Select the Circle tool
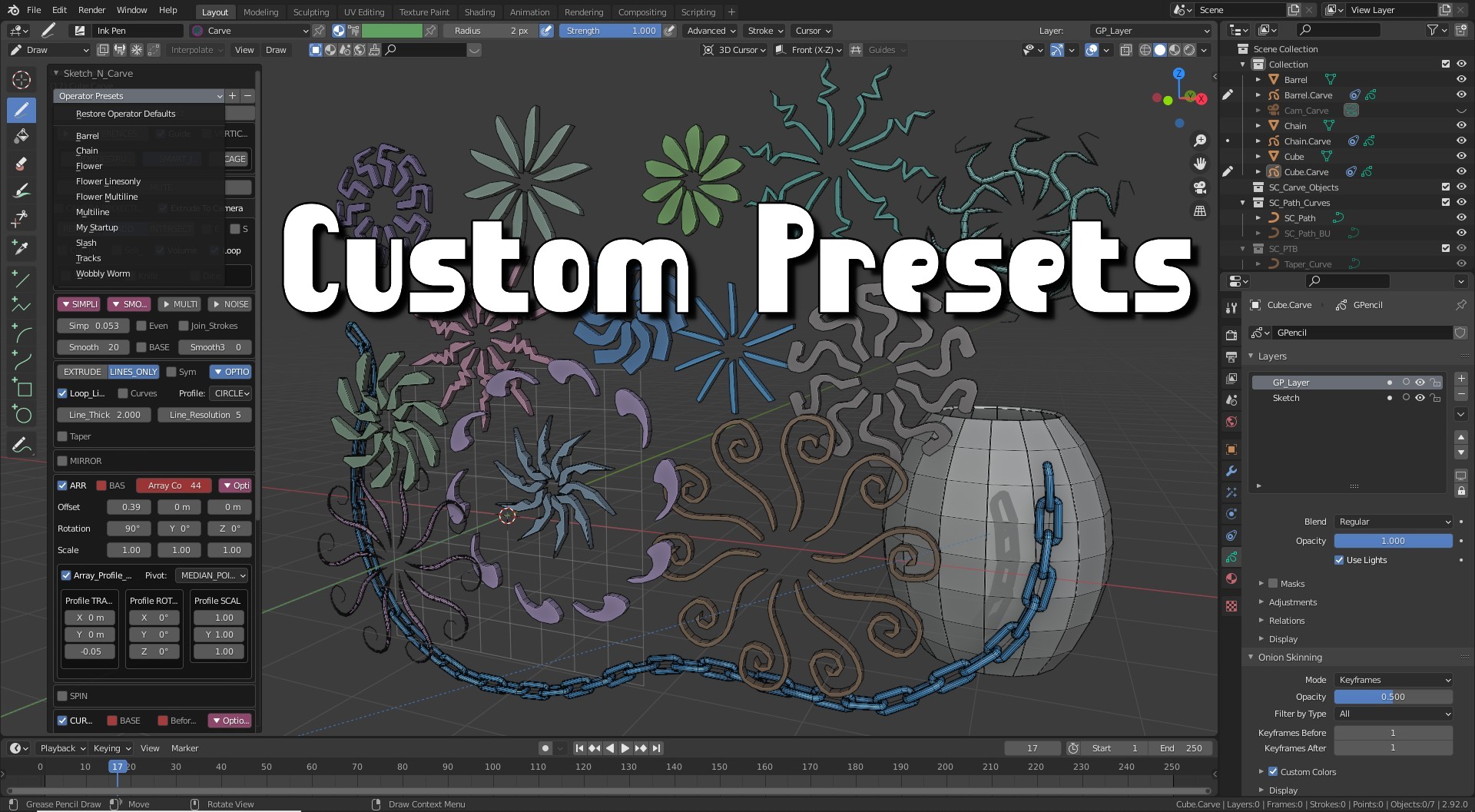This screenshot has width=1475, height=812. 22,416
